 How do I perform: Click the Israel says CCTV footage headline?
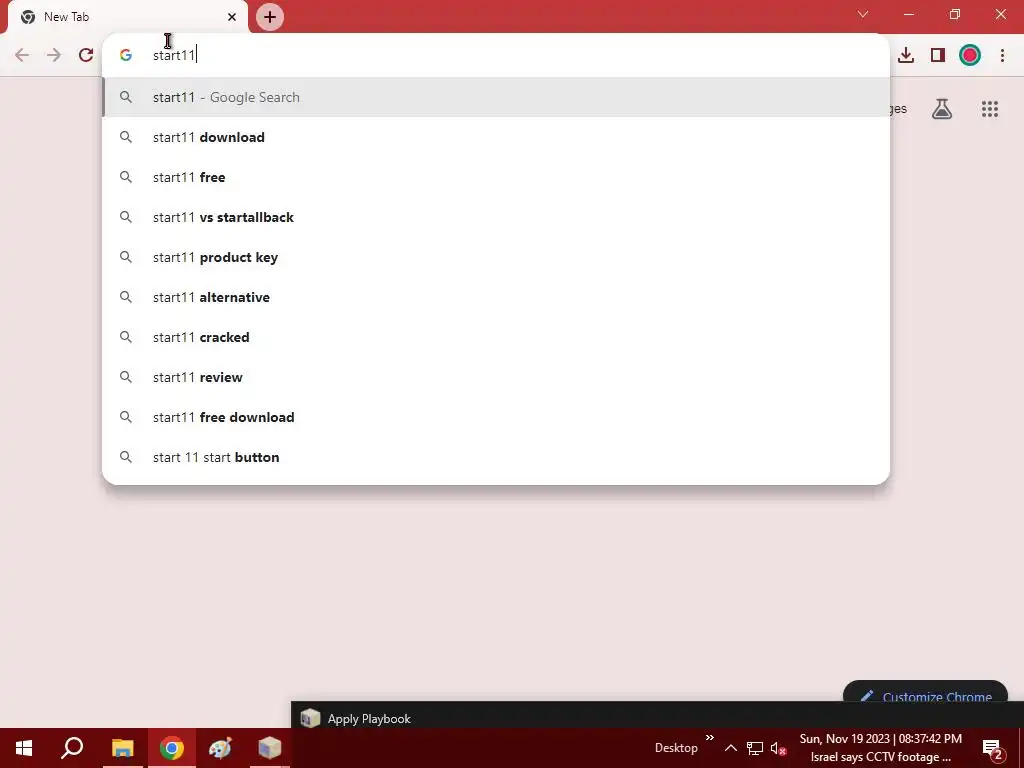pos(880,758)
